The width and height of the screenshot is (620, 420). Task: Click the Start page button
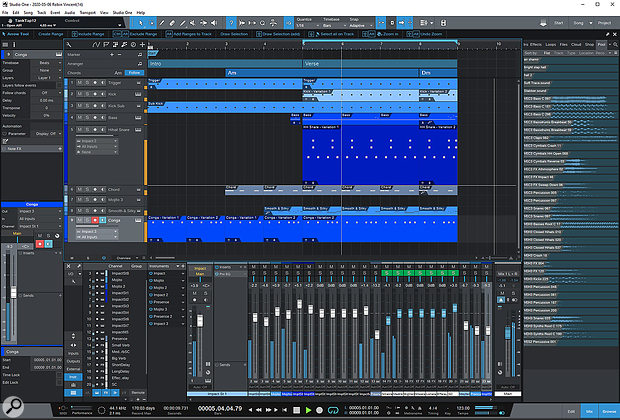[559, 23]
